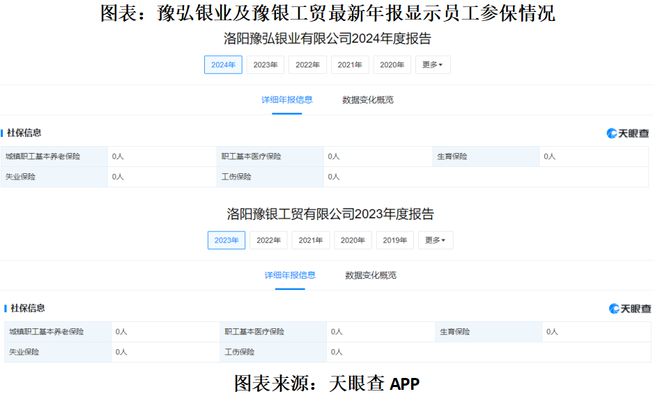The height and width of the screenshot is (401, 660).
Task: Switch to 详细年报信息 tab in 豫弘银业 report
Action: tap(287, 100)
